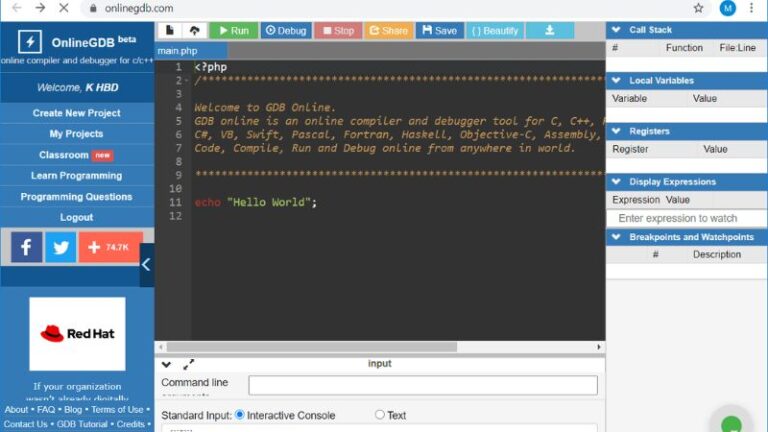
Task: Collapse the input panel chevron
Action: pos(166,365)
